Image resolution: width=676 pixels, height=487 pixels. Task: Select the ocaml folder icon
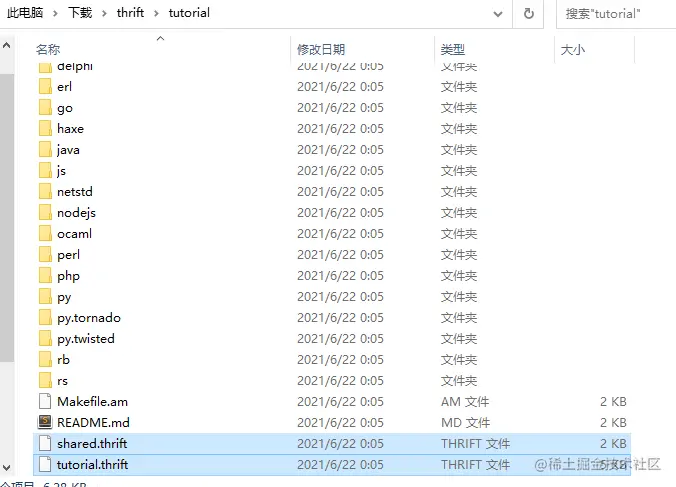(45, 234)
